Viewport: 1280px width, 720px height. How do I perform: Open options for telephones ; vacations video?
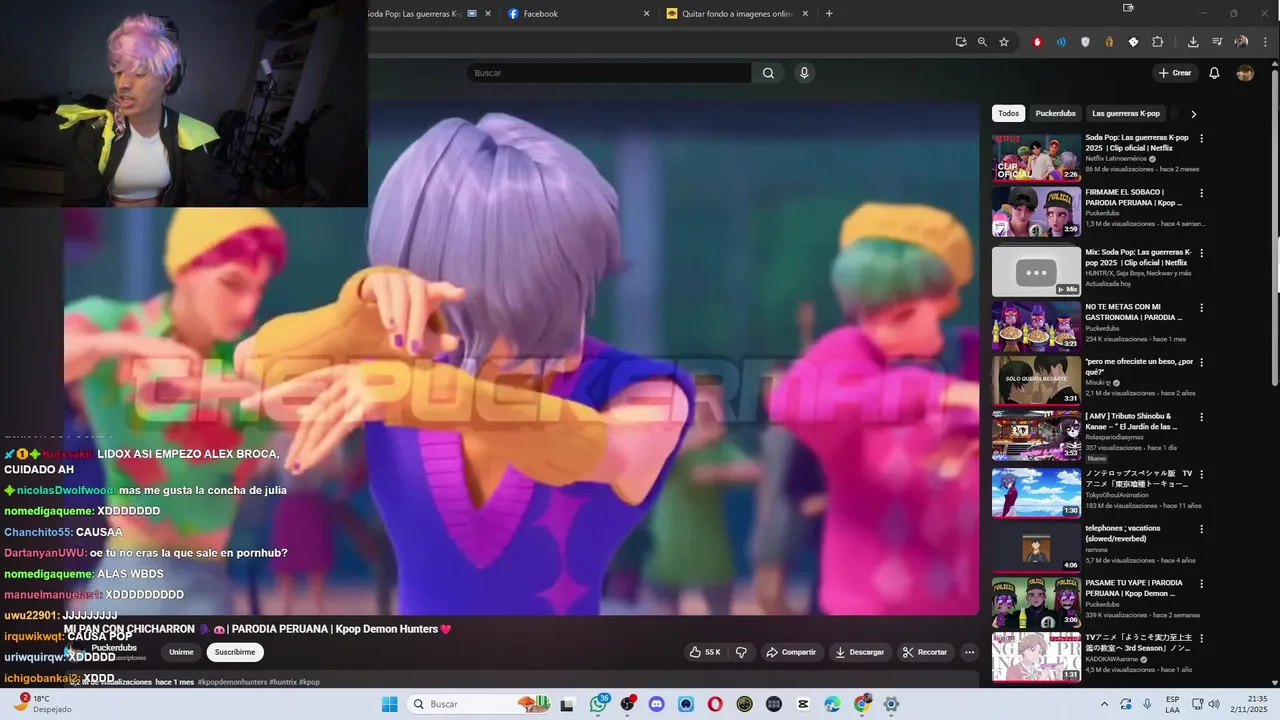[x=1202, y=529]
